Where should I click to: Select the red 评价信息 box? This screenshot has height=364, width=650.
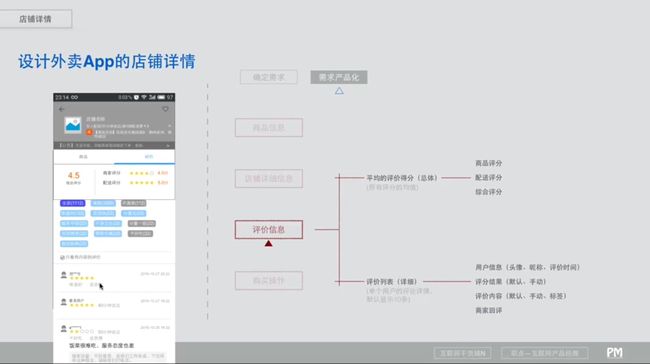269,230
